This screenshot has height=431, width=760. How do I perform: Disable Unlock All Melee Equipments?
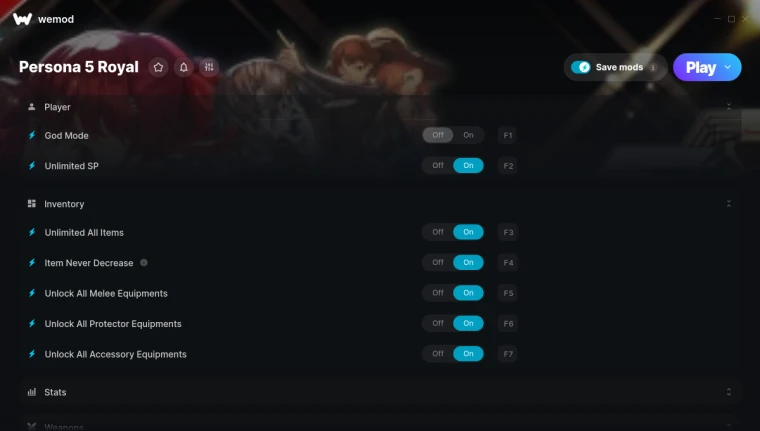[438, 293]
